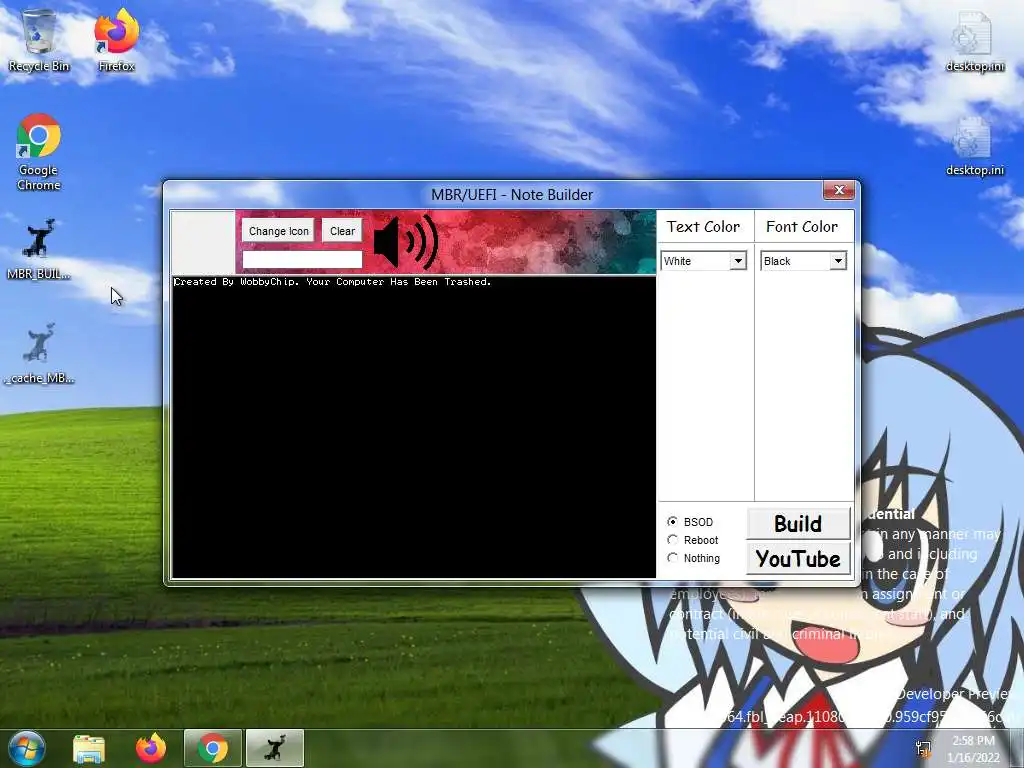Switch to Chrome on the taskbar
The width and height of the screenshot is (1024, 768).
click(213, 748)
